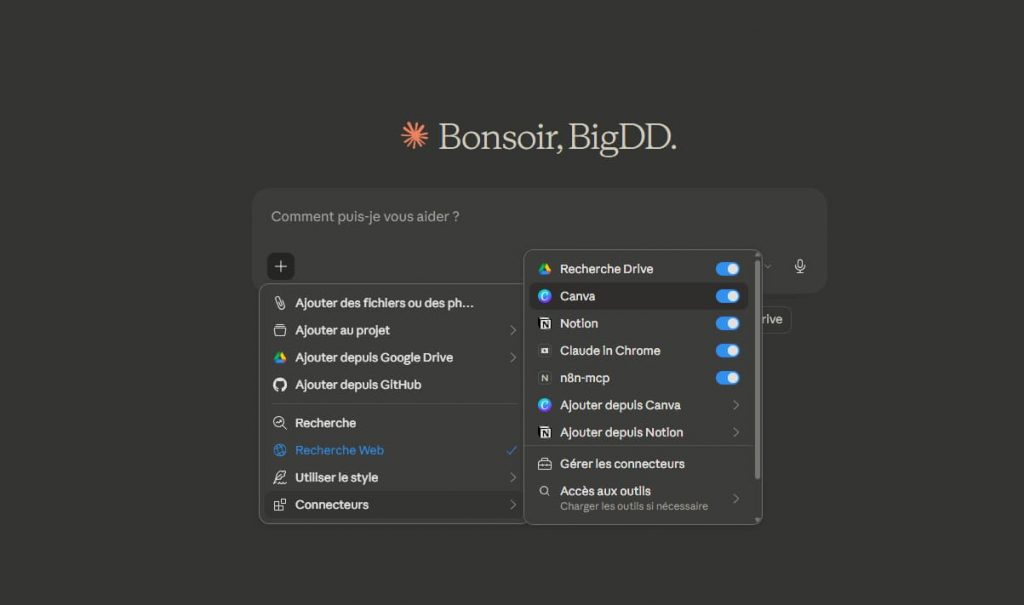
Task: Click the Claude in Chrome icon
Action: pos(545,351)
